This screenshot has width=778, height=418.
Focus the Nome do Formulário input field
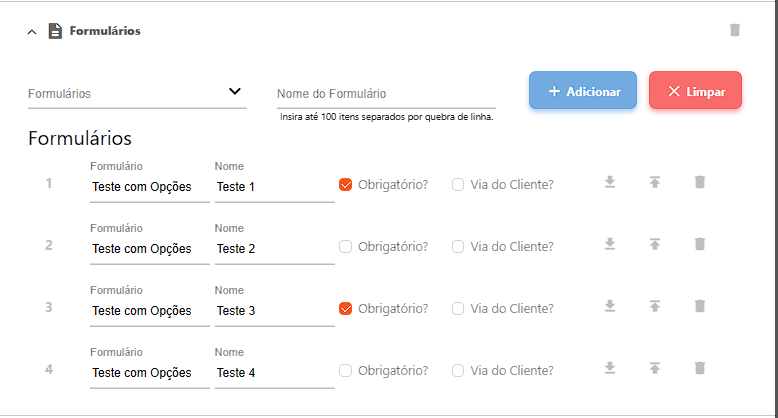pyautogui.click(x=386, y=94)
